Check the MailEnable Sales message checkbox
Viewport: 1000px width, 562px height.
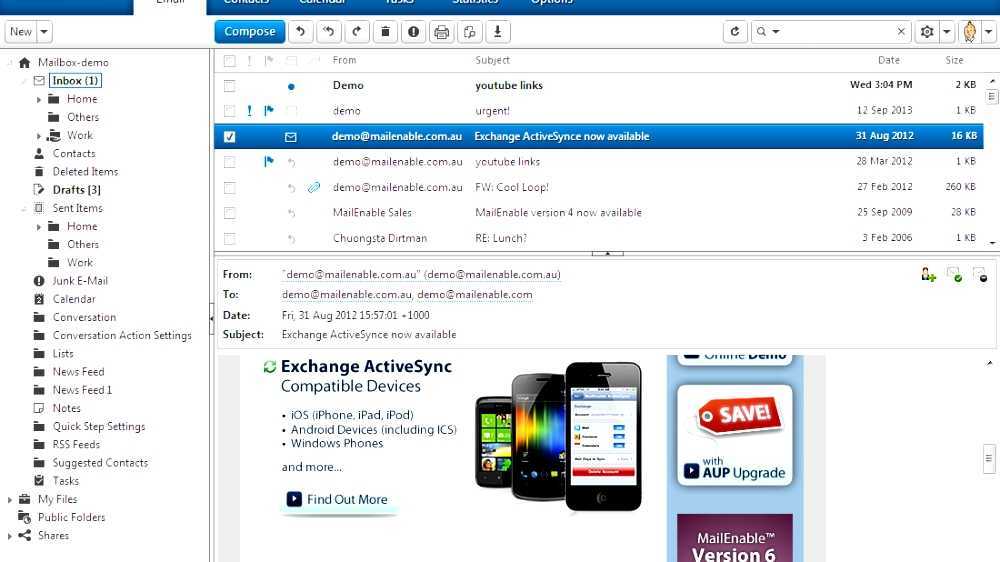pos(230,213)
